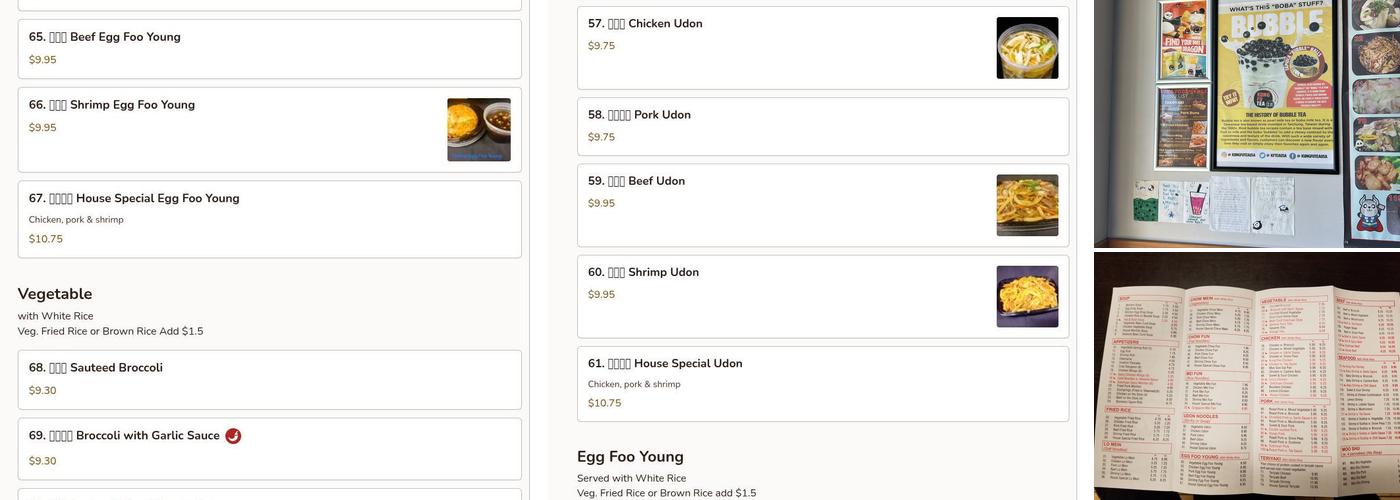View the Shrimp Udon photo thumbnail
The width and height of the screenshot is (1400, 500).
click(1027, 296)
